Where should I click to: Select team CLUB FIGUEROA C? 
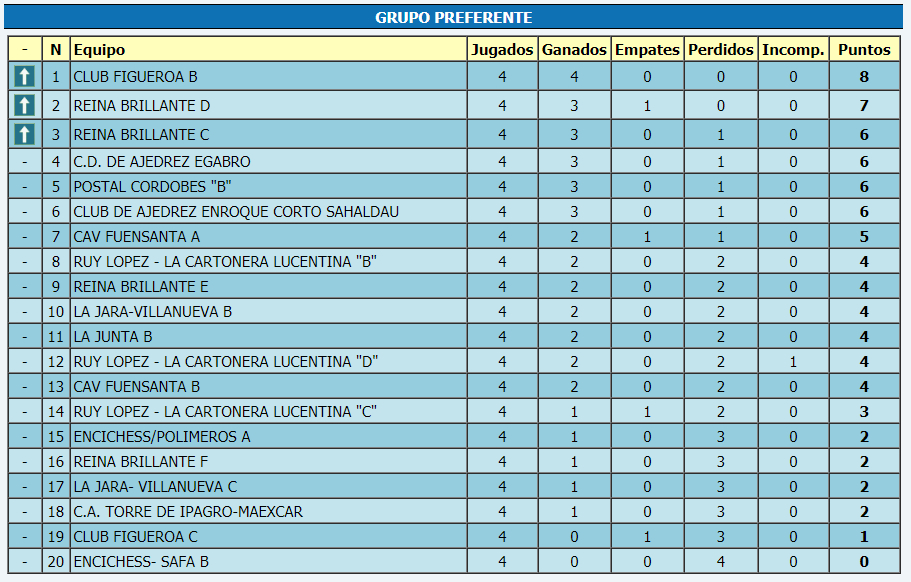(x=135, y=536)
